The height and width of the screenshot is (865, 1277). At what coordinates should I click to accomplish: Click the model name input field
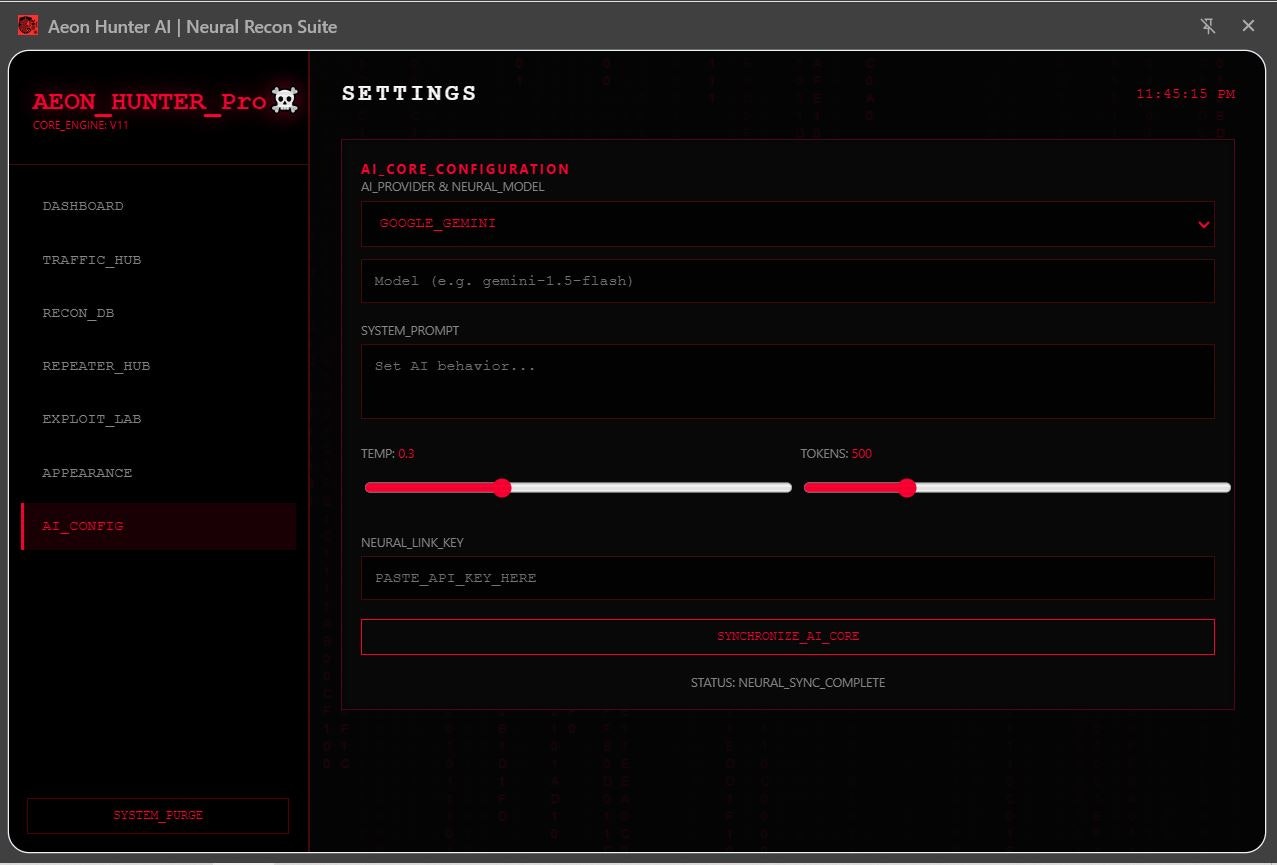(788, 281)
